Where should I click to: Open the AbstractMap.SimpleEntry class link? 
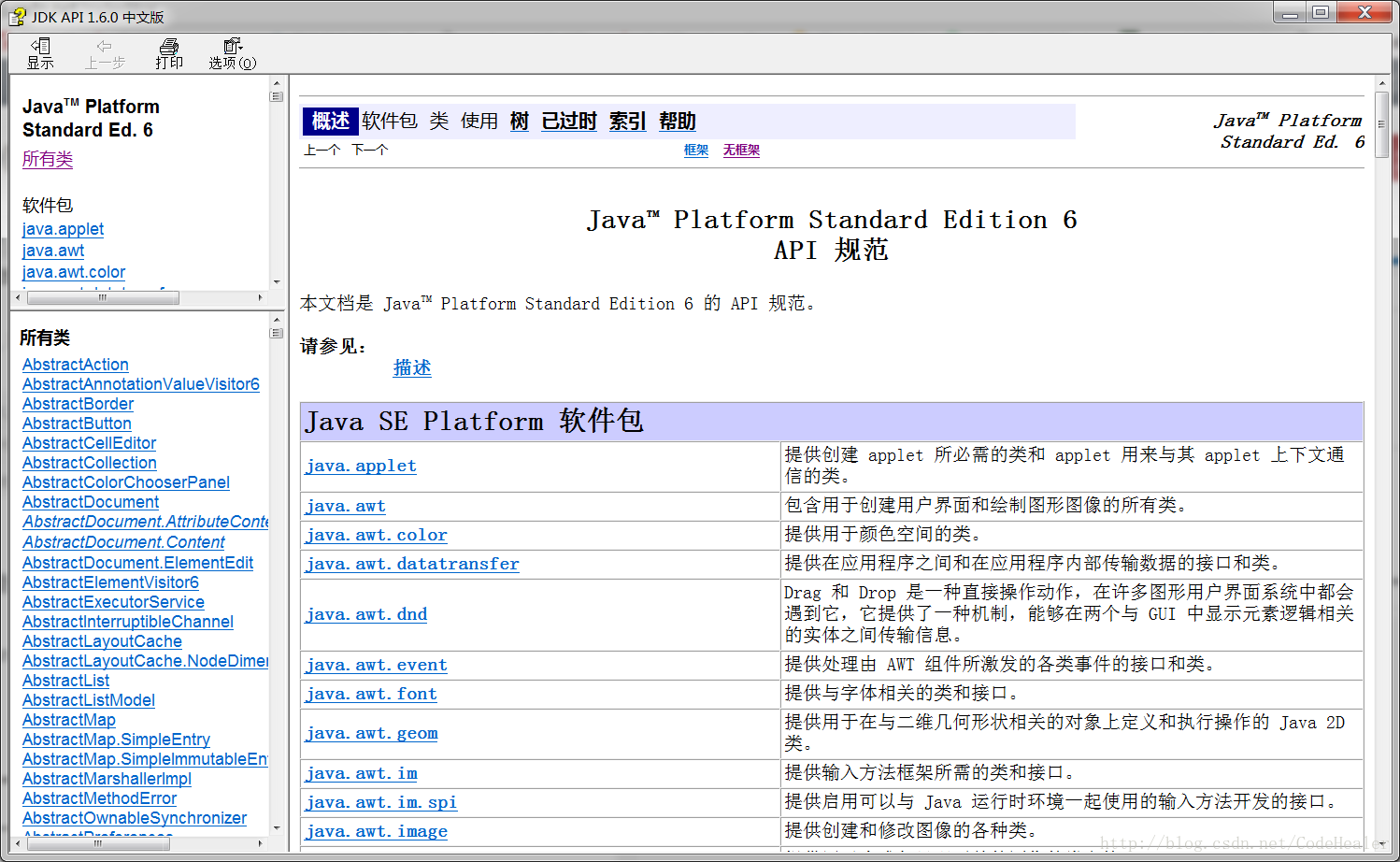click(116, 740)
